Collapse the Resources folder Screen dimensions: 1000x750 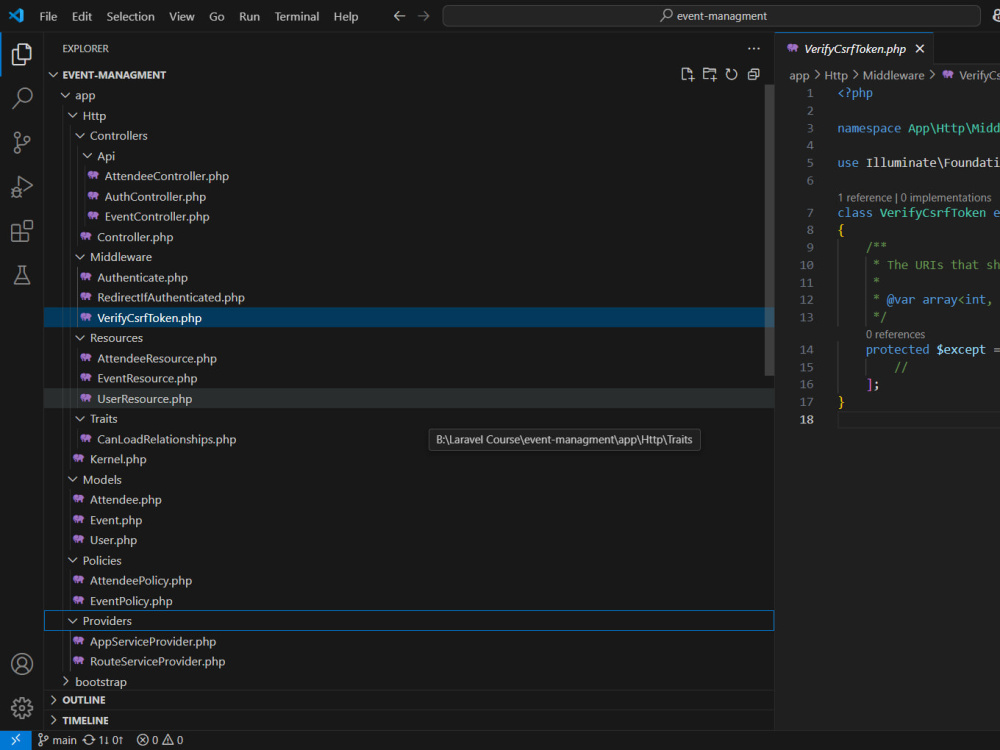(x=80, y=338)
